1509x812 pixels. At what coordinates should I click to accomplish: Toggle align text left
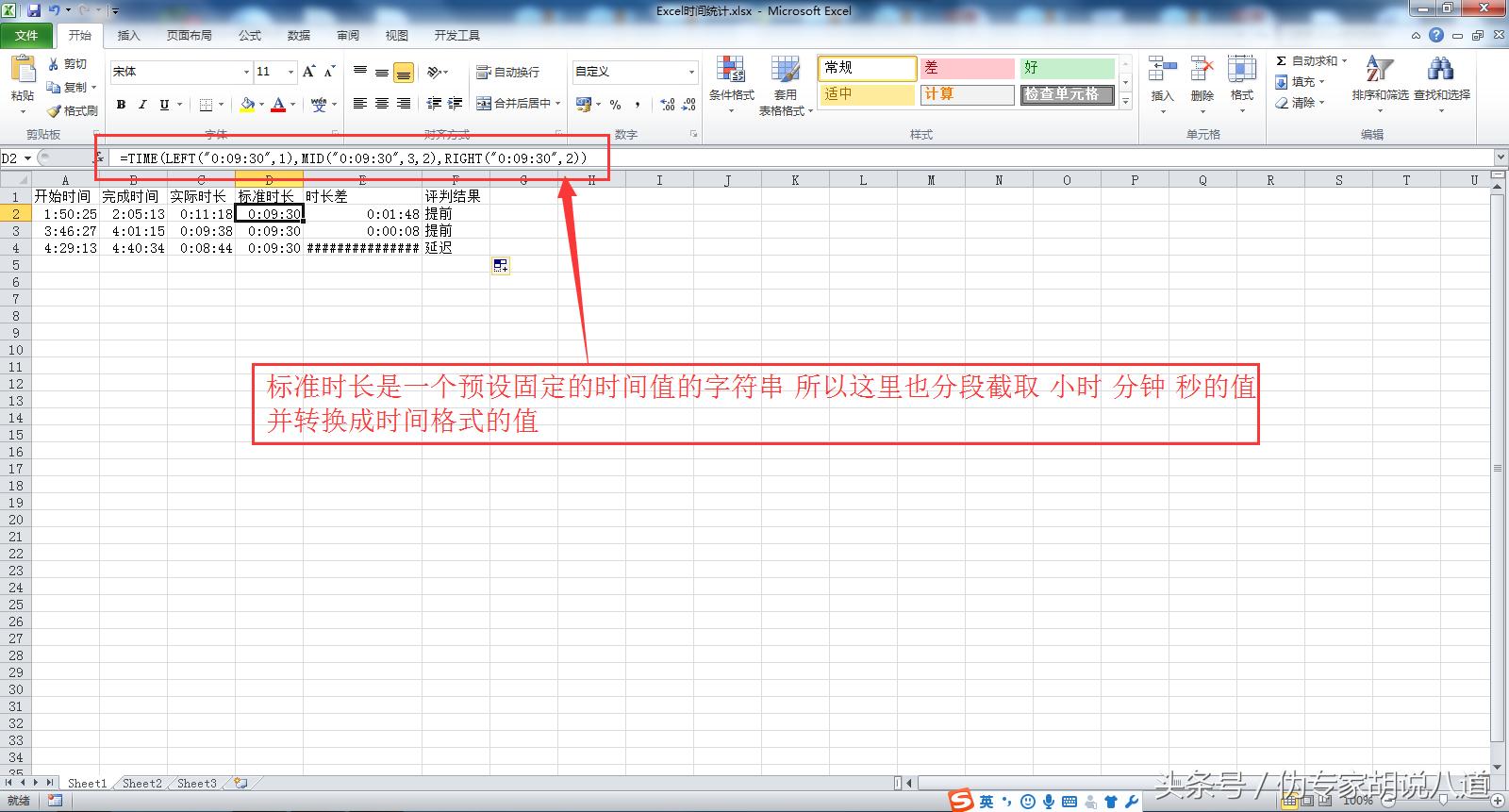tap(360, 104)
